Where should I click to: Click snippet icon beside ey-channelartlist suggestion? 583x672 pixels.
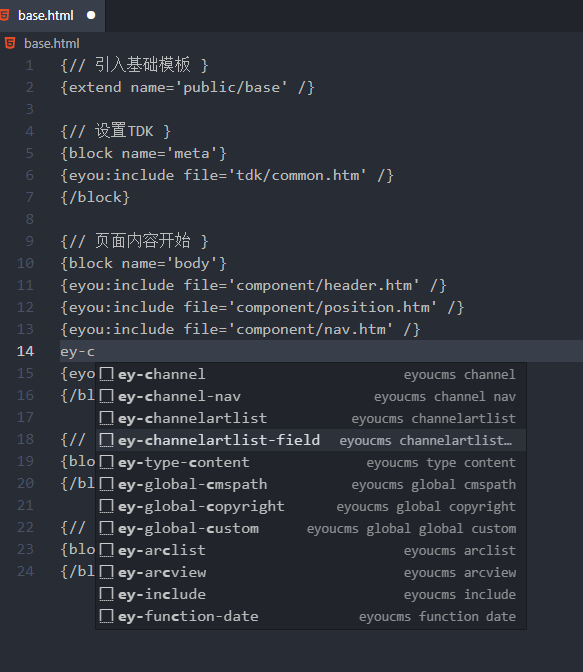pos(106,418)
